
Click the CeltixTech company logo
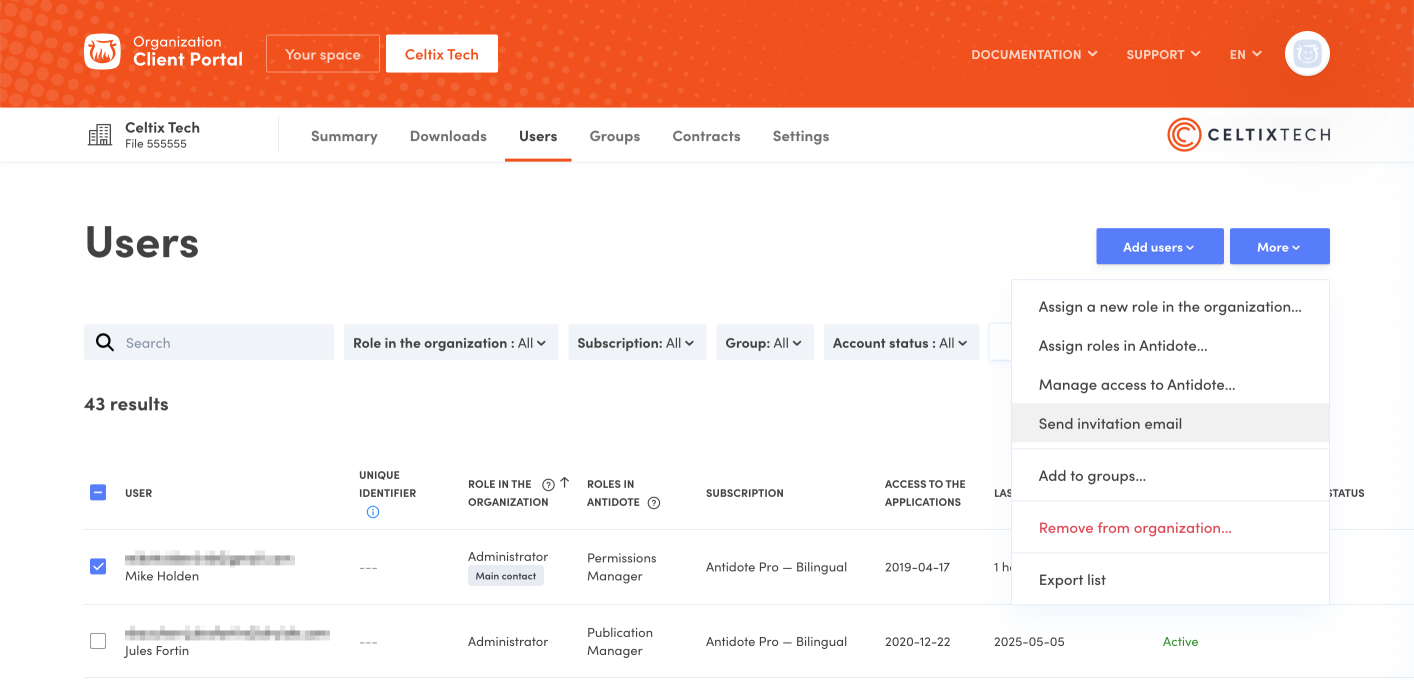point(1248,135)
